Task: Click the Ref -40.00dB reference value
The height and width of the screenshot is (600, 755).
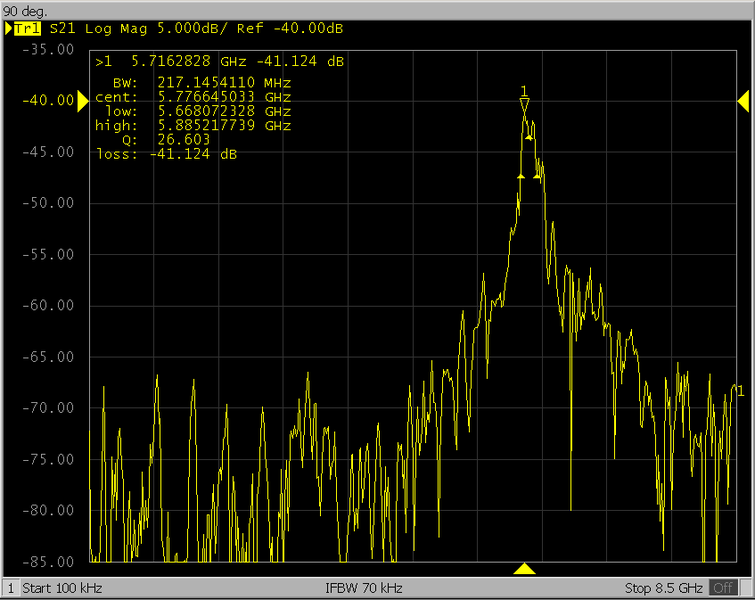Action: (288, 29)
